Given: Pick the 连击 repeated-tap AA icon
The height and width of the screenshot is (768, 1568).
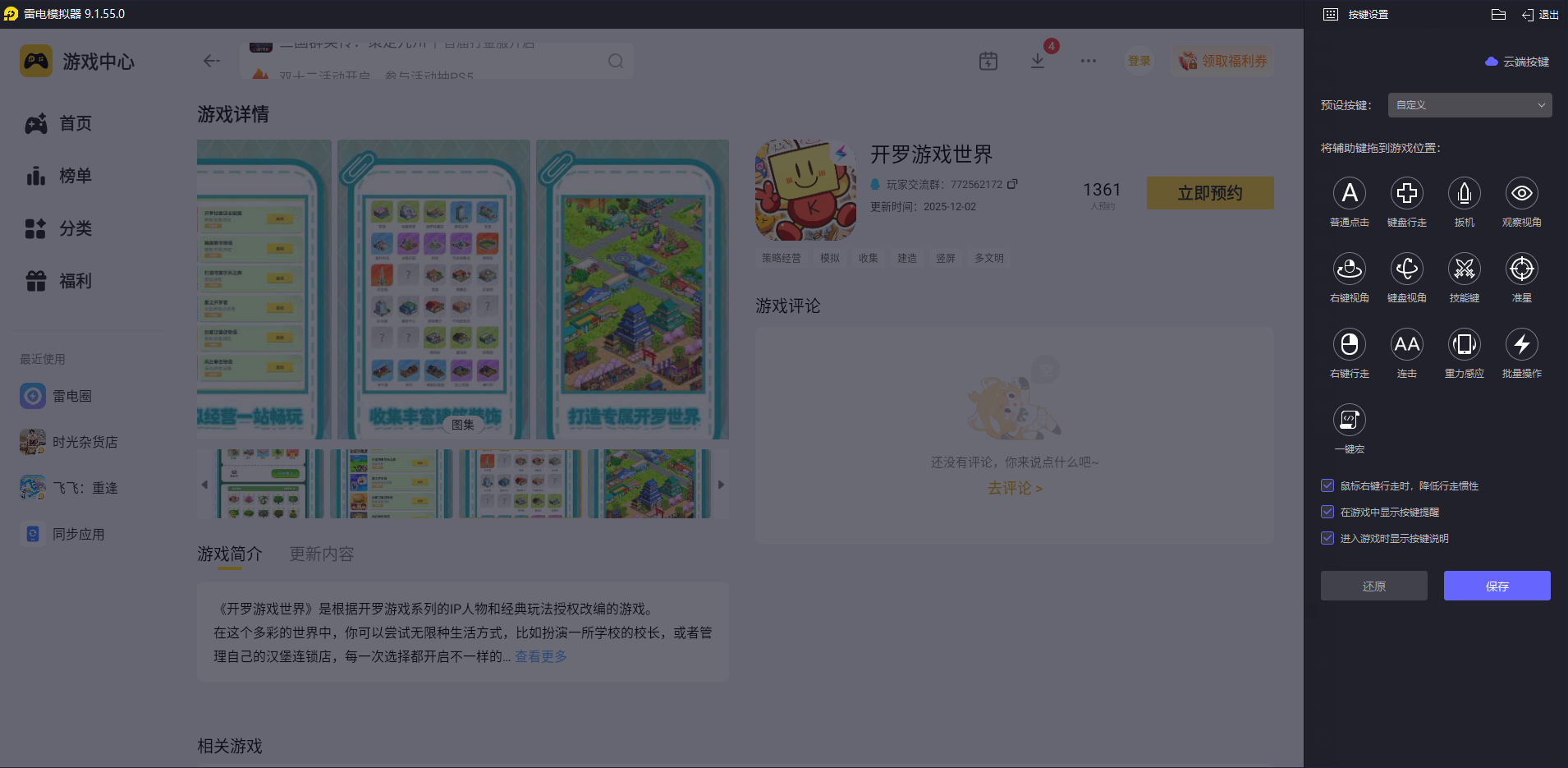Looking at the screenshot, I should click(1406, 344).
